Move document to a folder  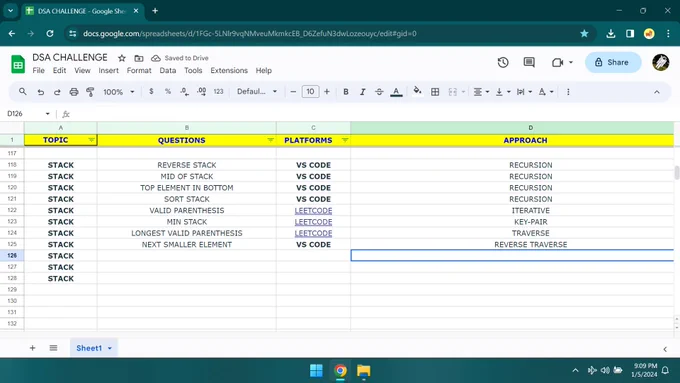pyautogui.click(x=139, y=58)
